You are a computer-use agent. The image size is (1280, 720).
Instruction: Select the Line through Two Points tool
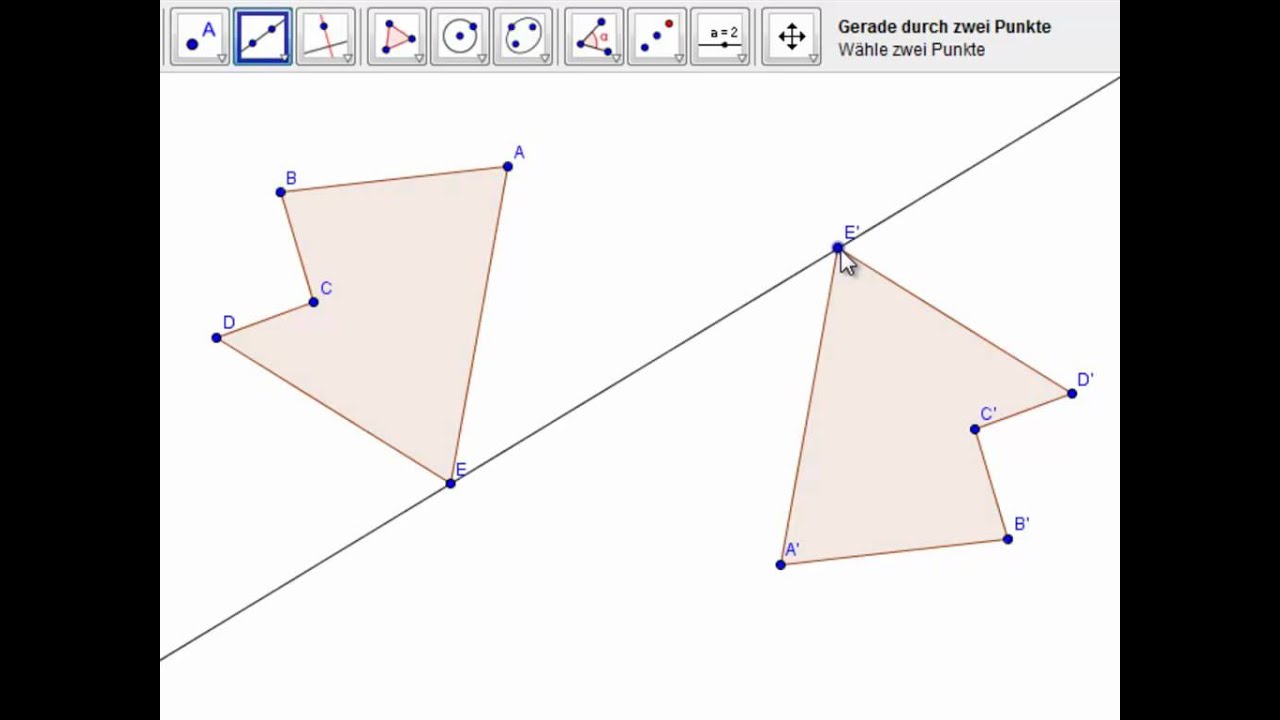pyautogui.click(x=263, y=37)
